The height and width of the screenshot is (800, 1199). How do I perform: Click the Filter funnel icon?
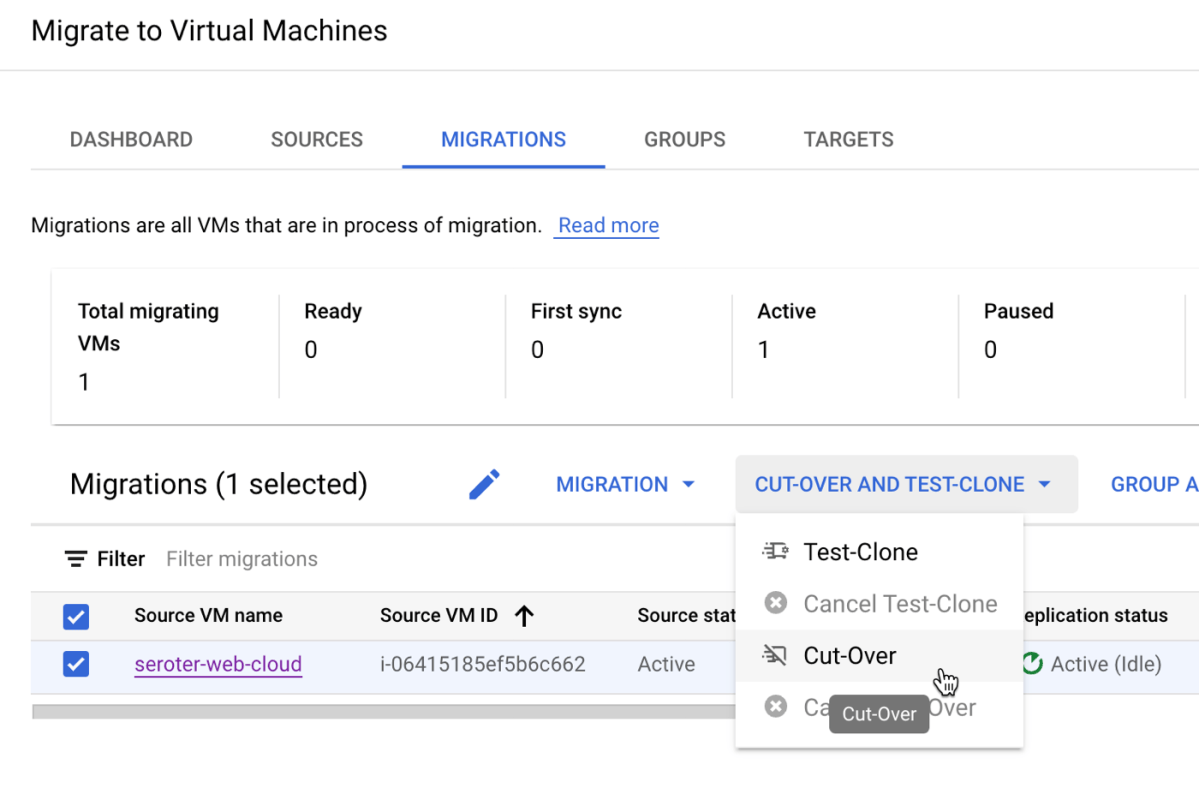click(x=75, y=558)
